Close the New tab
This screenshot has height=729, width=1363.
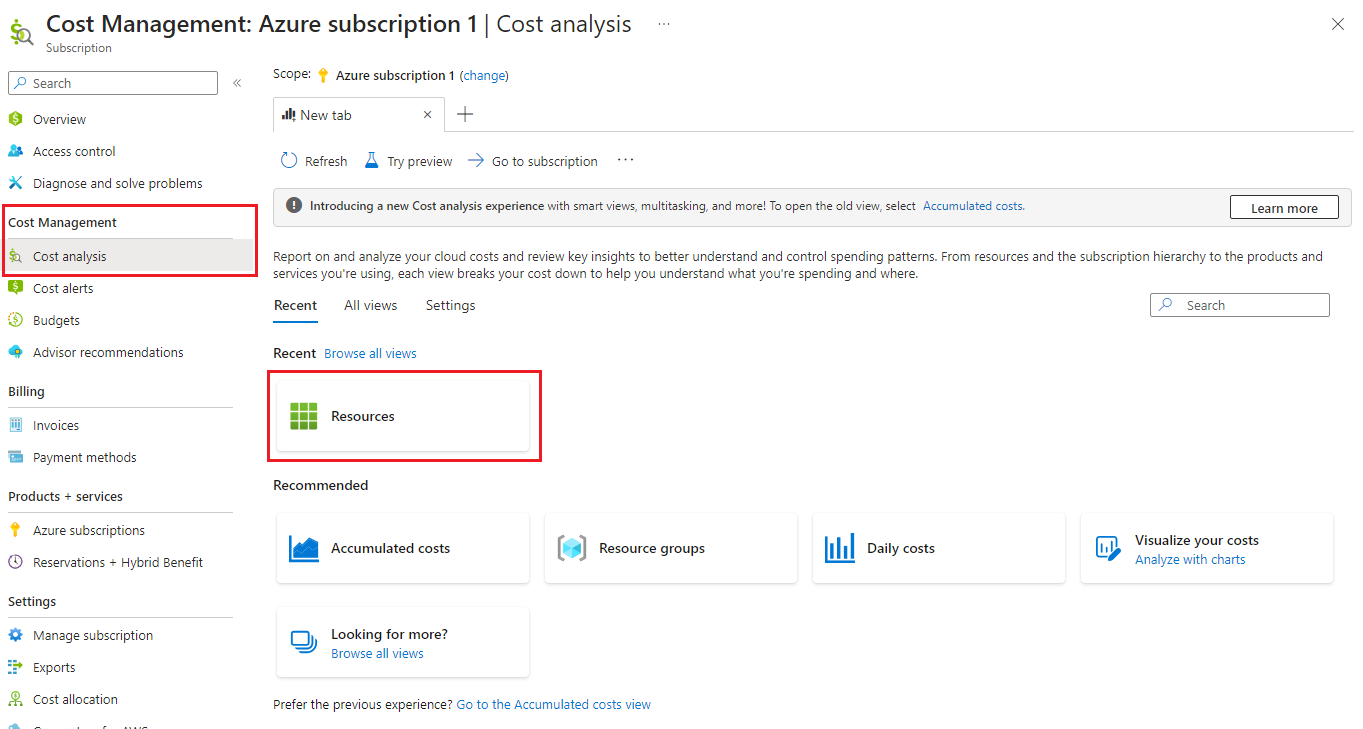click(428, 115)
